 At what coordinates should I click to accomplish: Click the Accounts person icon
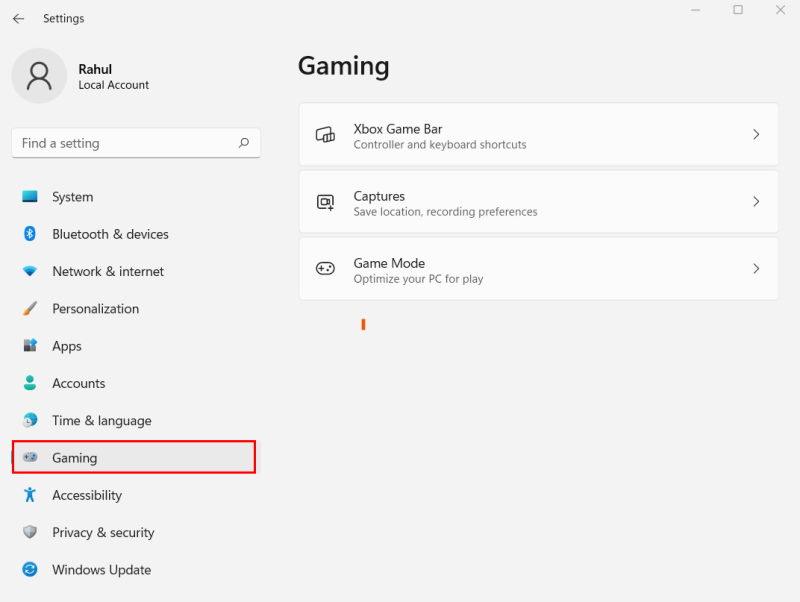[x=30, y=383]
